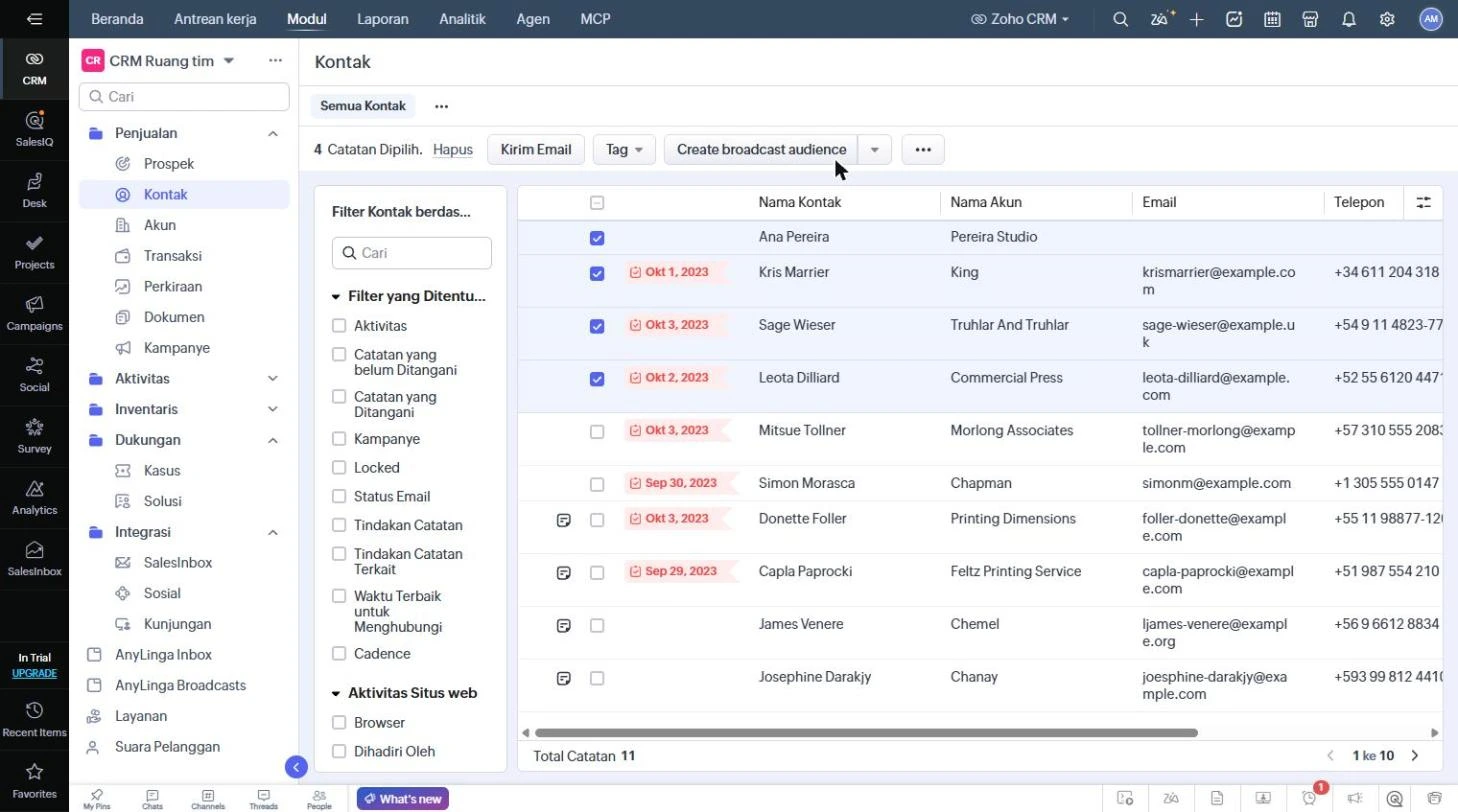Viewport: 1458px width, 812px height.
Task: Open Projects in the app bar
Action: 34,252
